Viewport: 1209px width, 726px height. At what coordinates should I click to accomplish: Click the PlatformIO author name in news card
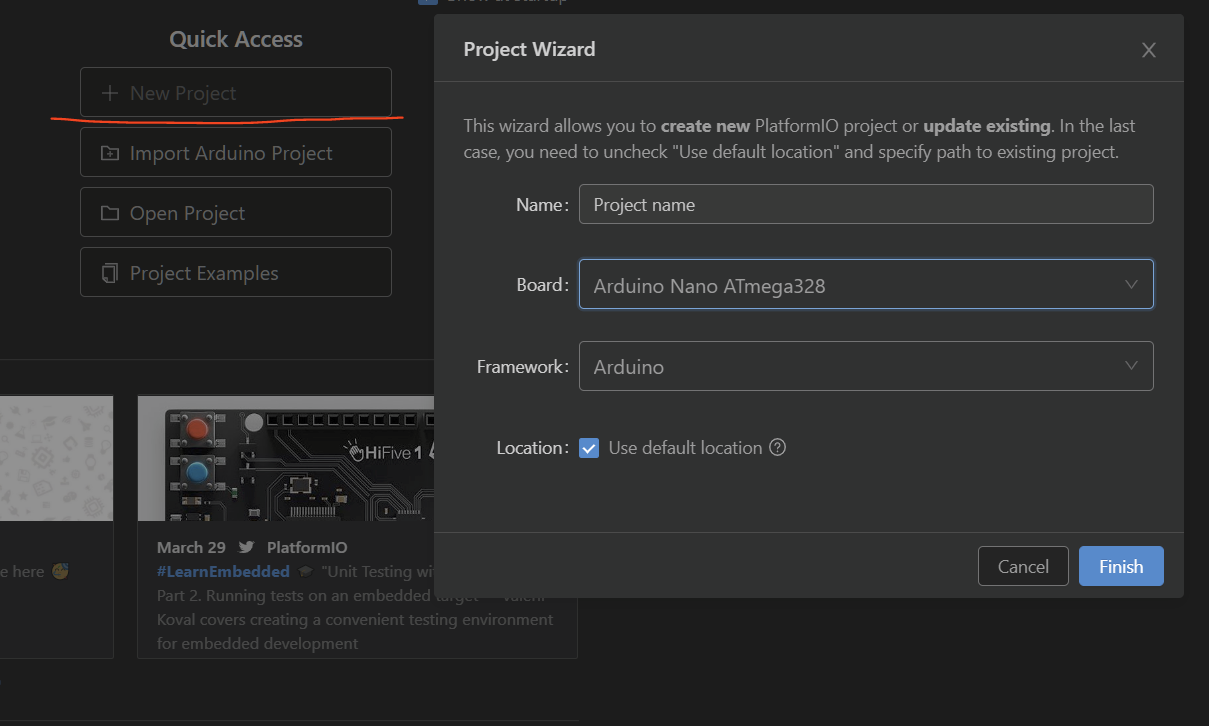(x=307, y=548)
